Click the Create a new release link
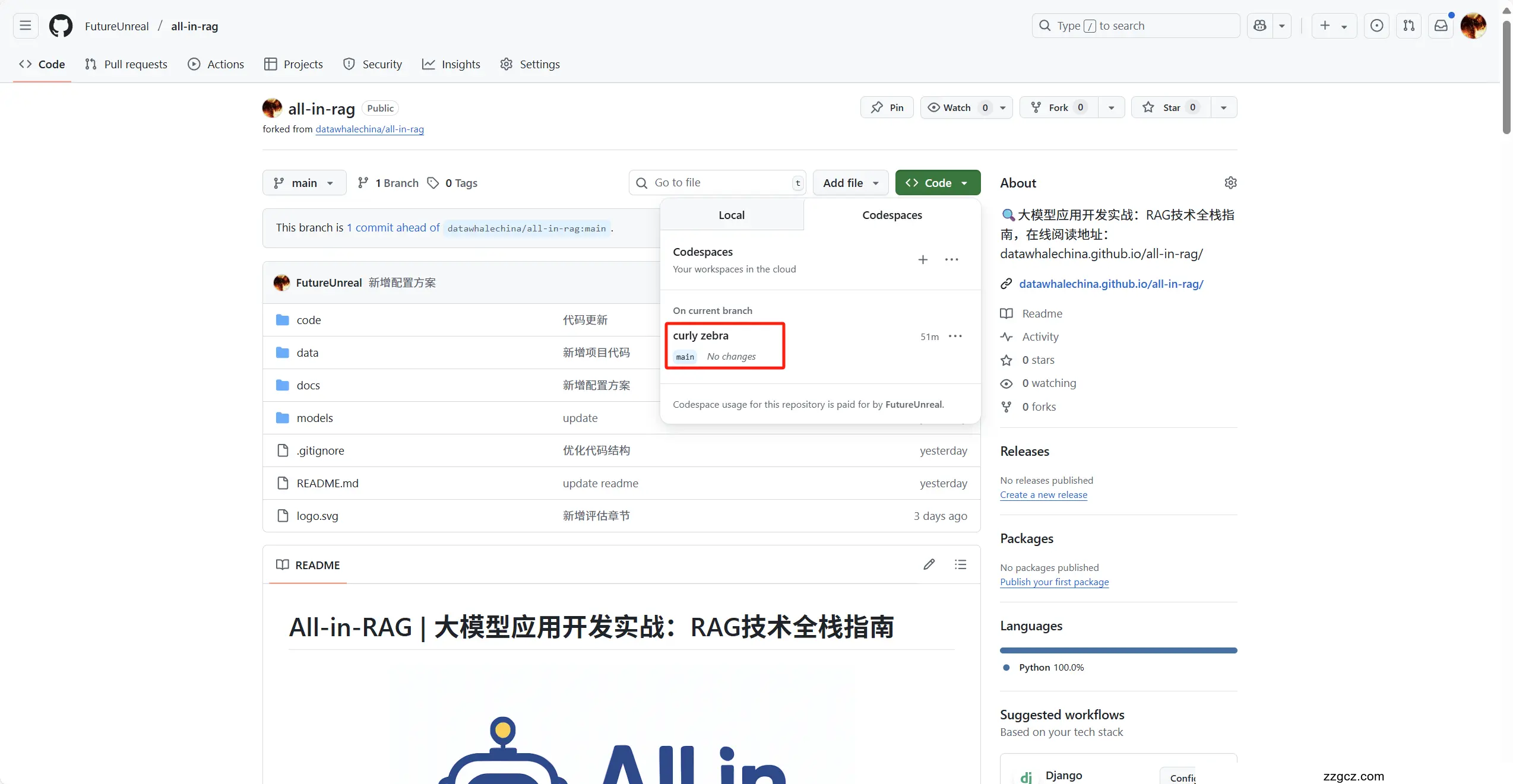Screen dimensions: 1513x784 pos(1043,495)
